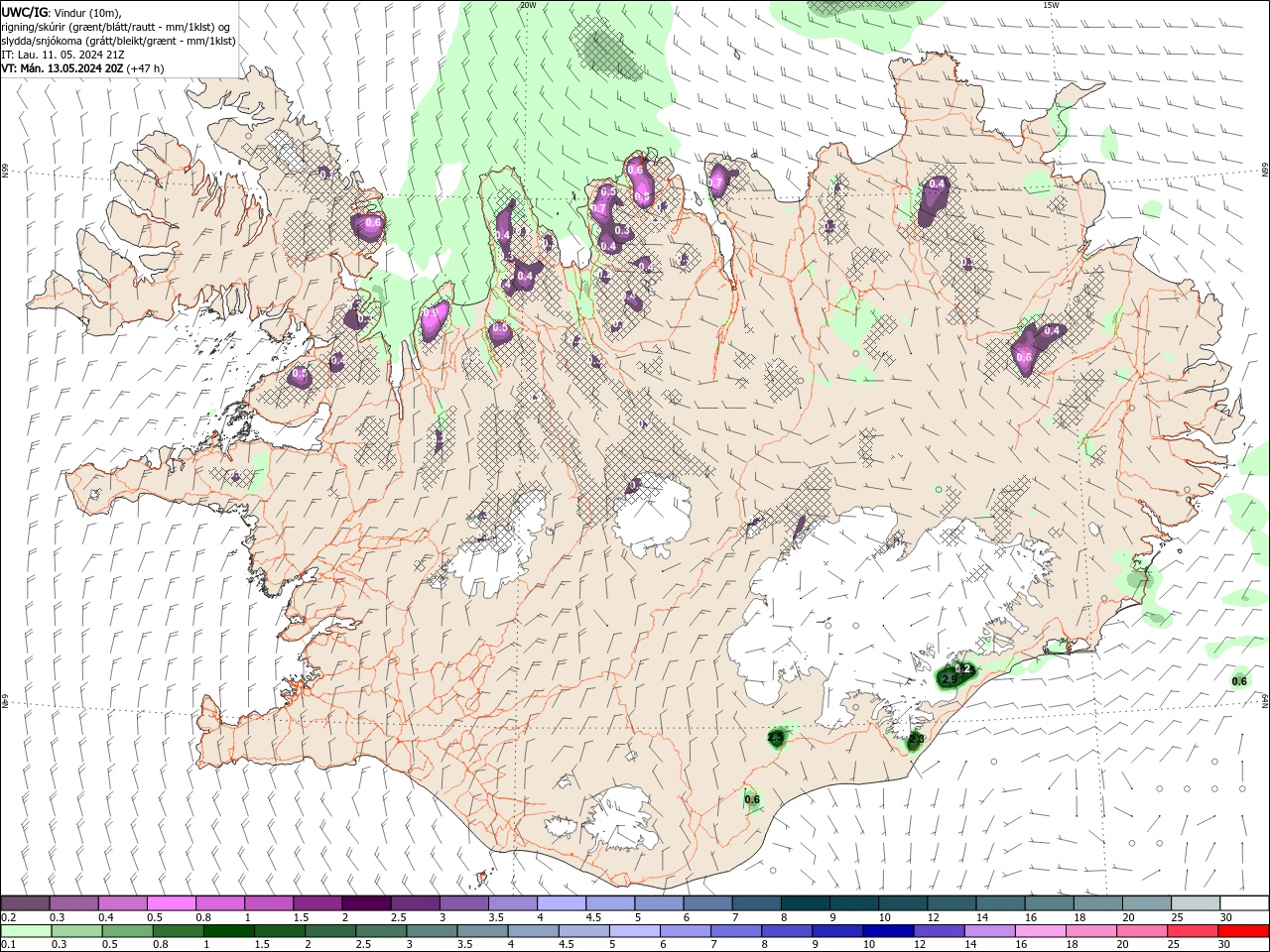Screen dimensions: 1270x952
Task: Click the slydda/snjókoma legend description line
Action: [x=118, y=41]
